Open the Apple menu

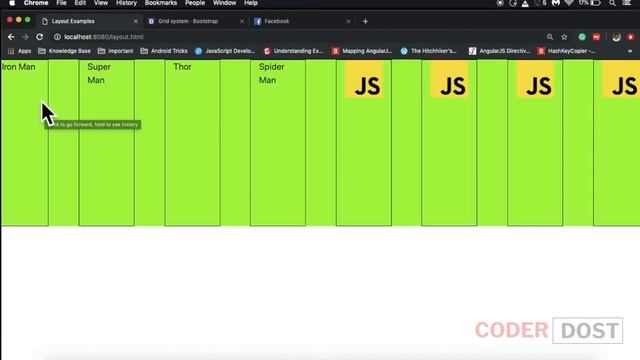[12, 3]
